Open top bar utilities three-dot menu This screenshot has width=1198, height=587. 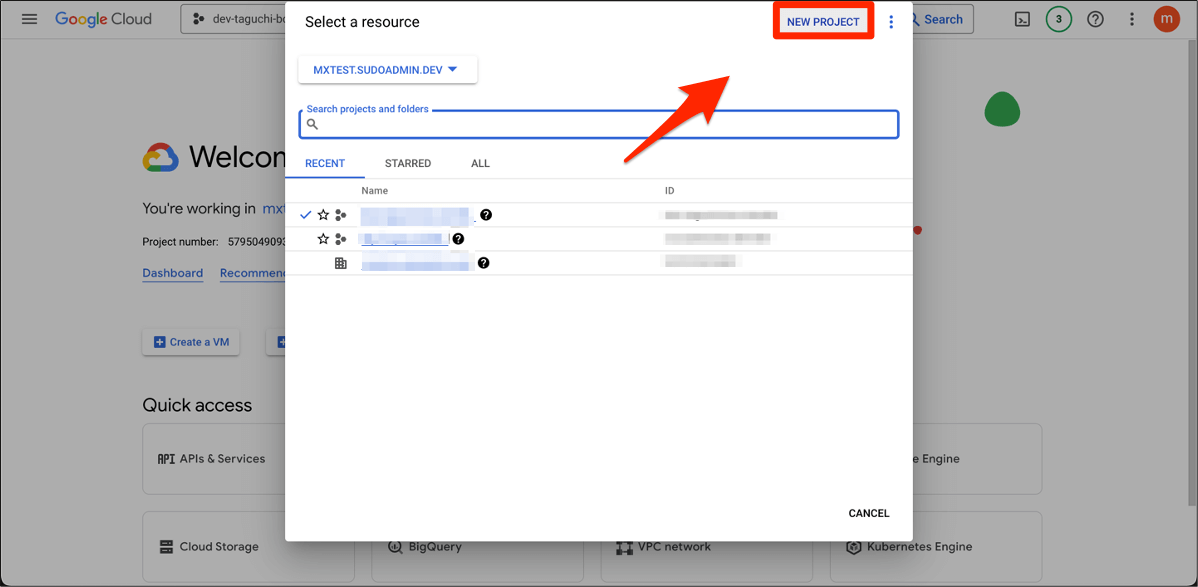(1132, 19)
